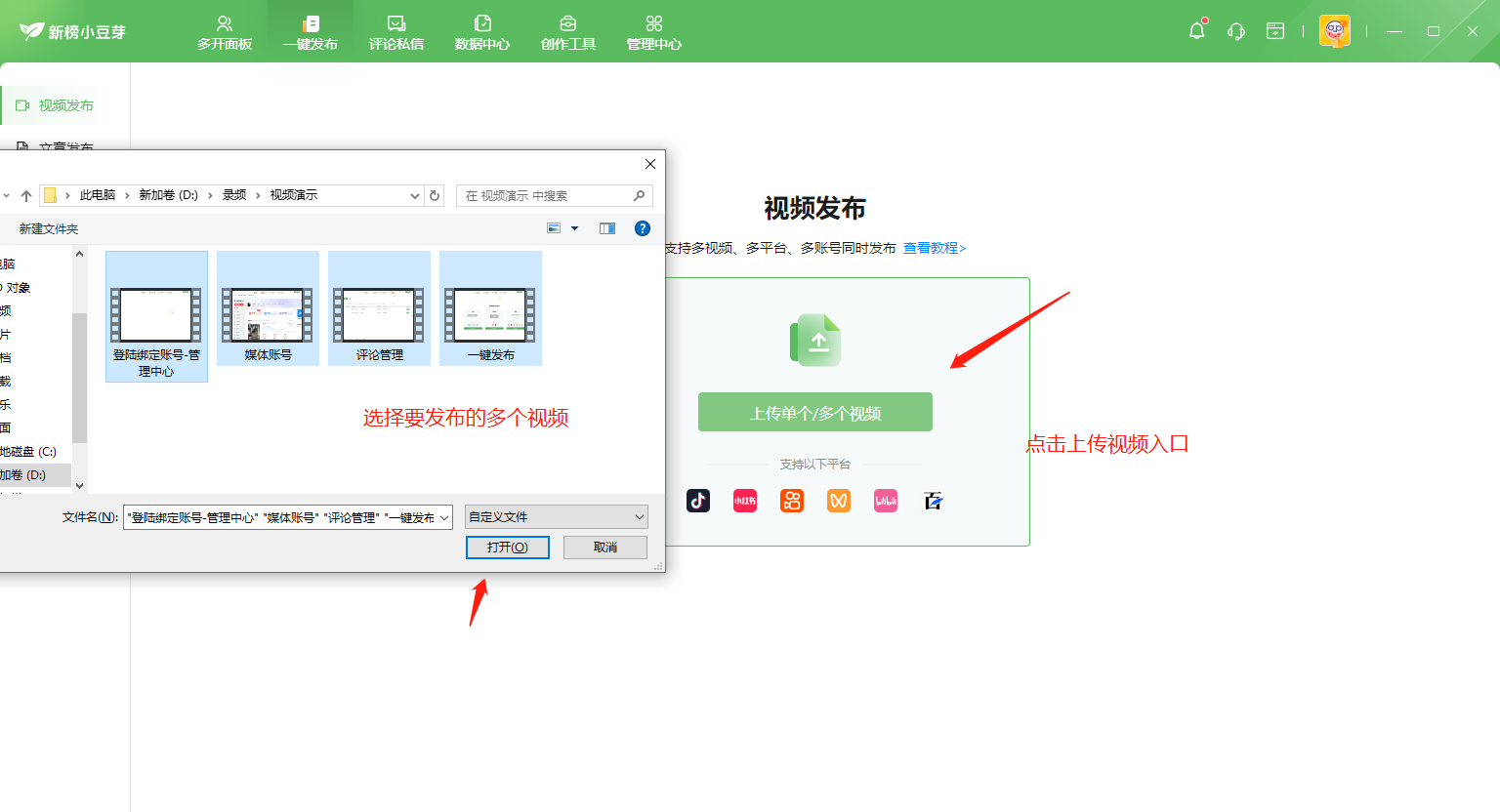
Task: Select 视频发布 in the left sidebar
Action: (x=65, y=105)
